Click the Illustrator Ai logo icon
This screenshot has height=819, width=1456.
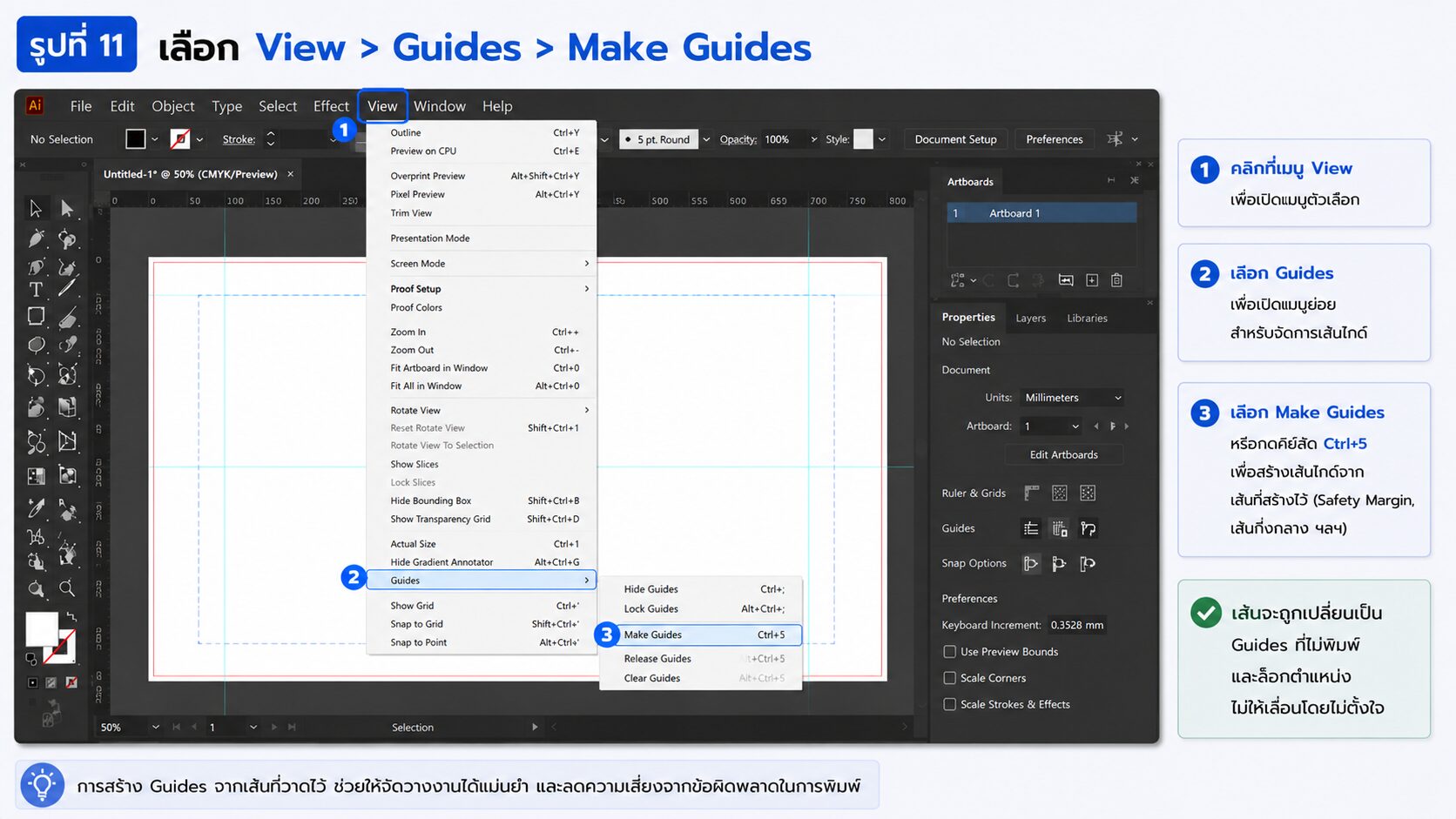(x=35, y=105)
